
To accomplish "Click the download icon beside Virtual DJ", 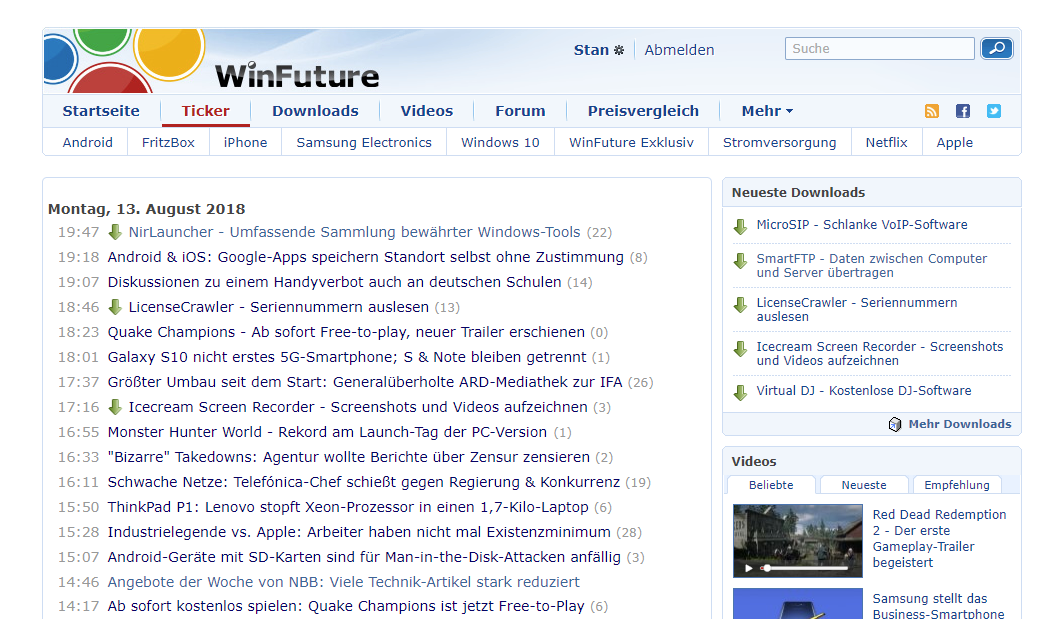I will click(740, 391).
